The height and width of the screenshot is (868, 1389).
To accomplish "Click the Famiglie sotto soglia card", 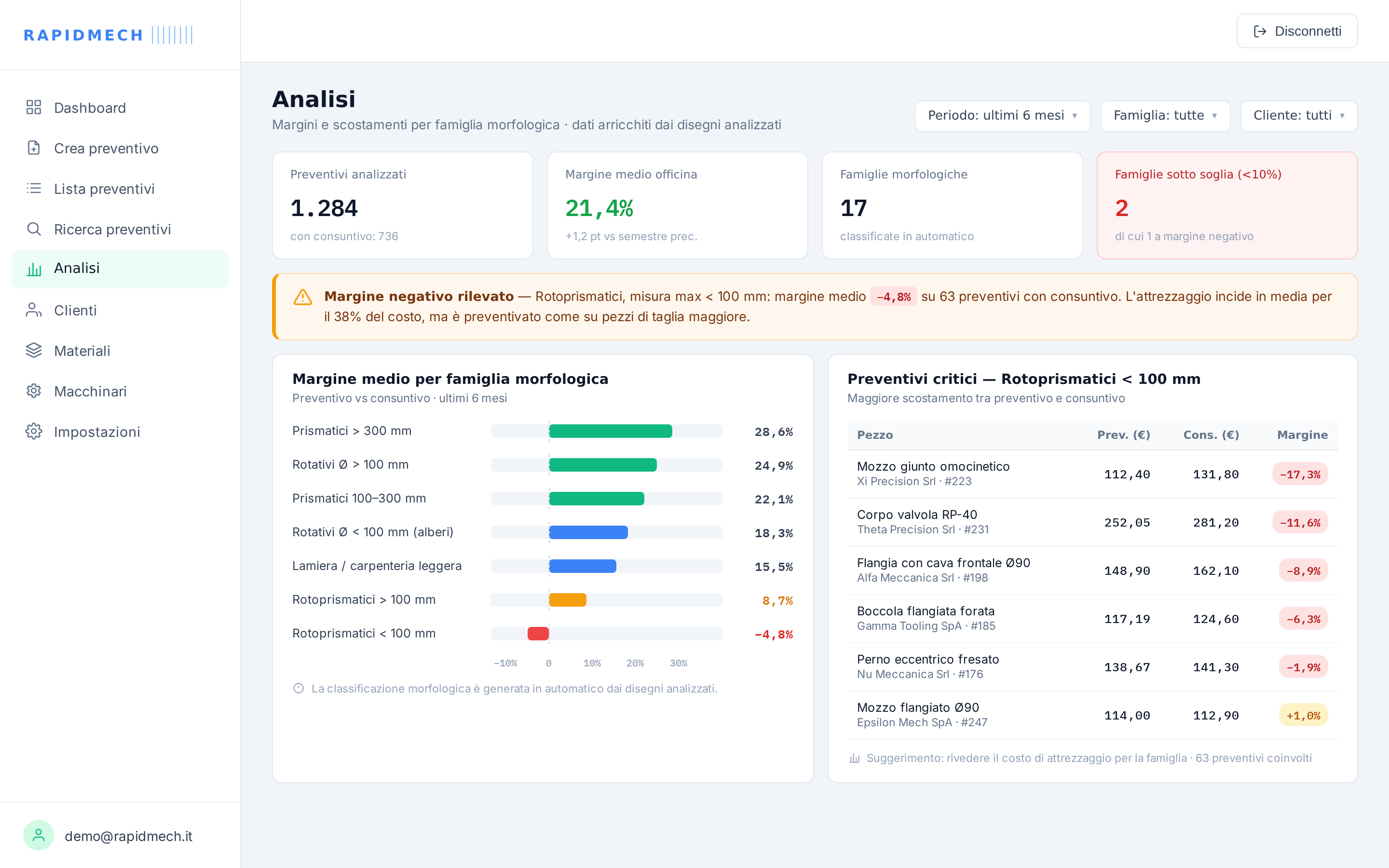I will click(x=1227, y=205).
